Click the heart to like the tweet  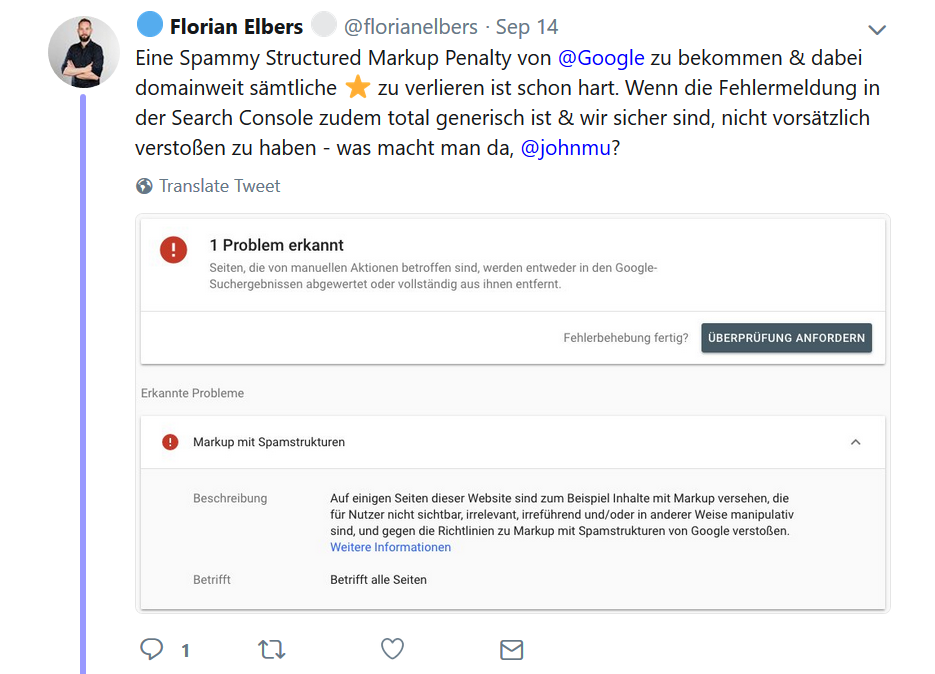point(392,649)
